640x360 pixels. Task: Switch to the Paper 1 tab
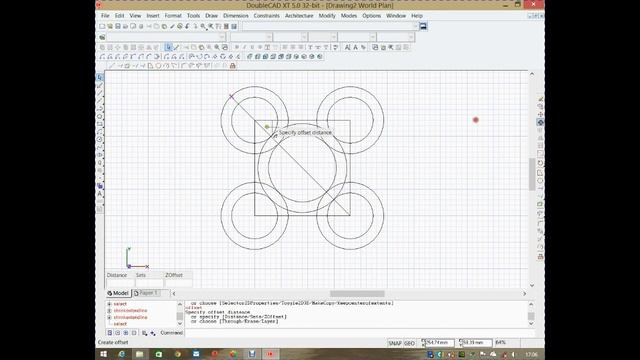pos(146,293)
